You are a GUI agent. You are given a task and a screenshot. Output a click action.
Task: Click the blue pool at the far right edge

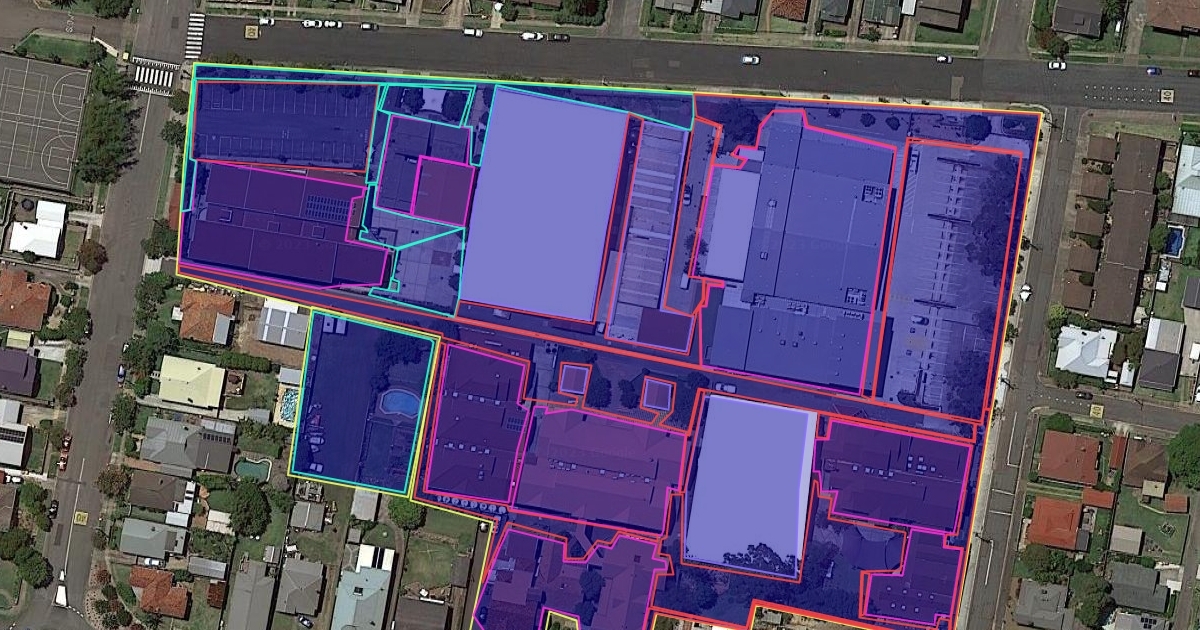click(x=1173, y=242)
